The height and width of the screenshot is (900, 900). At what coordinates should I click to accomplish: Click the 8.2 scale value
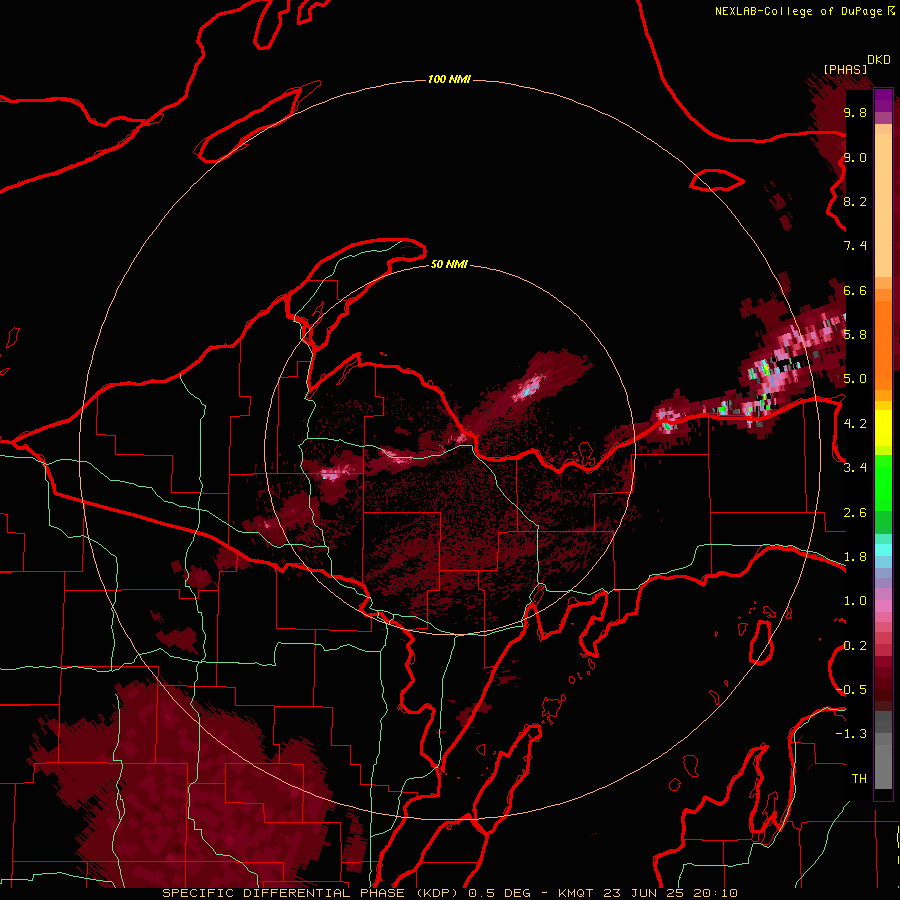855,201
